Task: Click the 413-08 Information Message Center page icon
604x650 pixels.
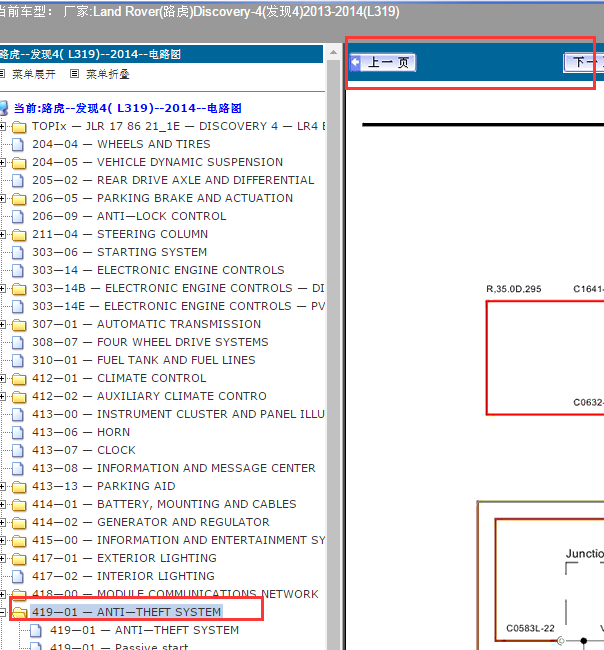Action: (18, 468)
